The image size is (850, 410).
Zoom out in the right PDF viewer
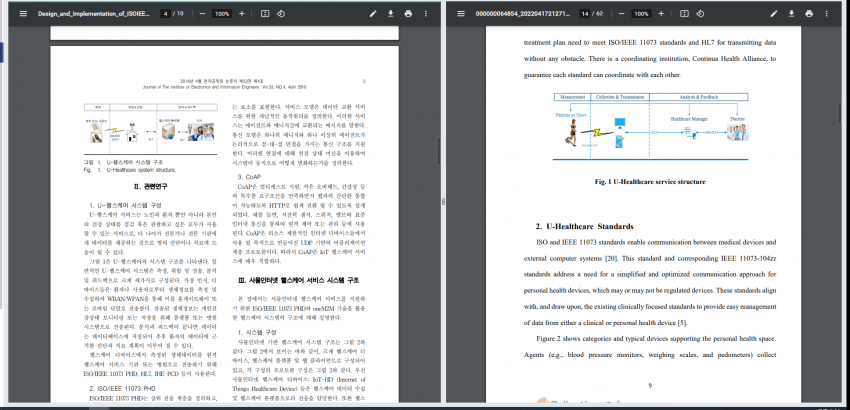pos(621,14)
